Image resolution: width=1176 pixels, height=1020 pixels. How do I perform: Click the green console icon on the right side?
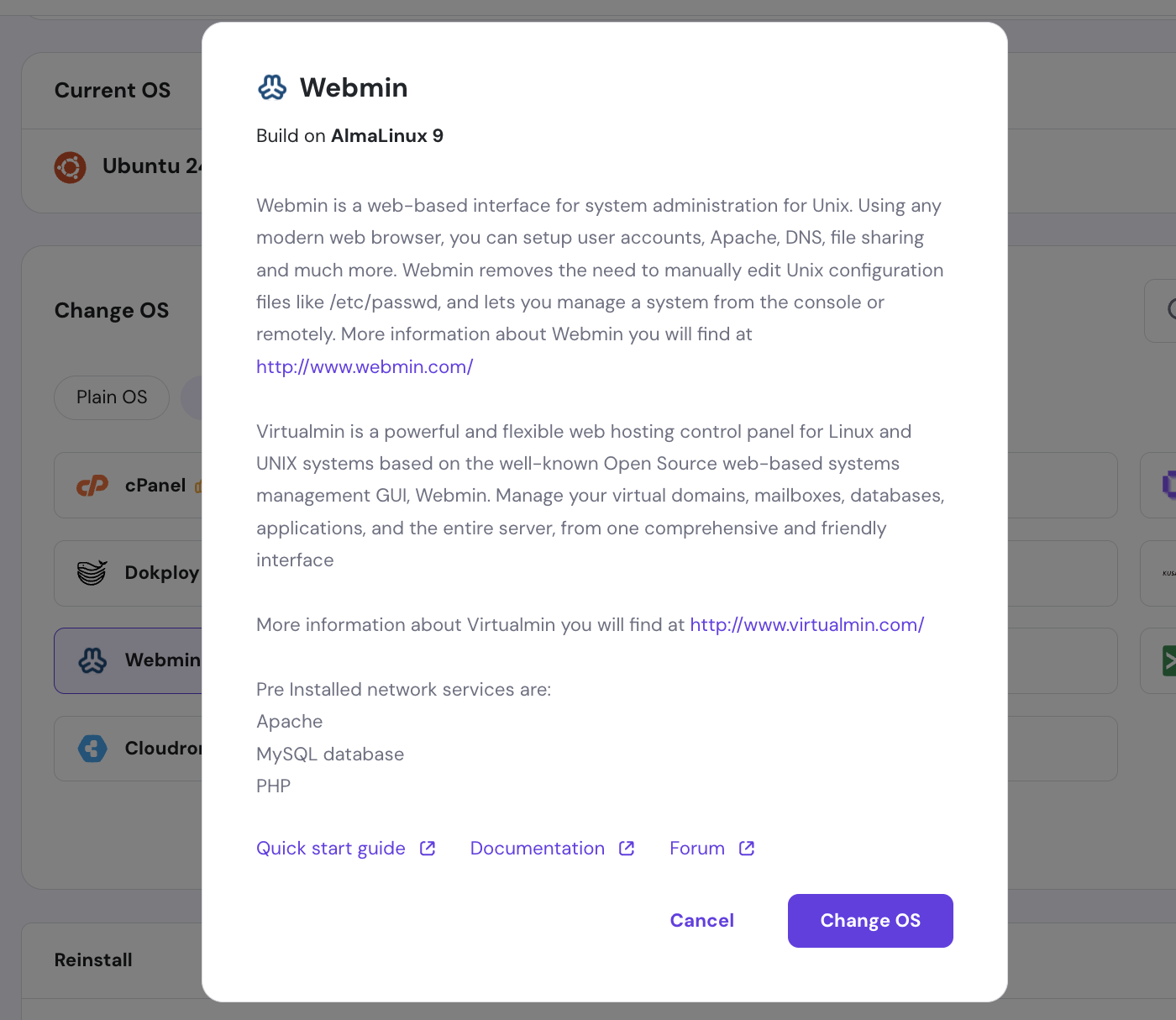[1169, 661]
